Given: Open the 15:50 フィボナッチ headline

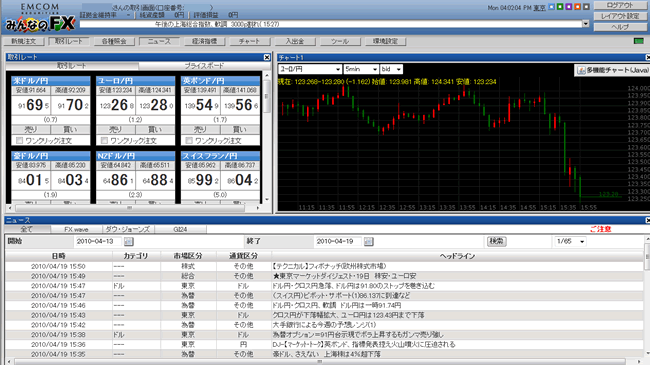Looking at the screenshot, I should pyautogui.click(x=329, y=266).
